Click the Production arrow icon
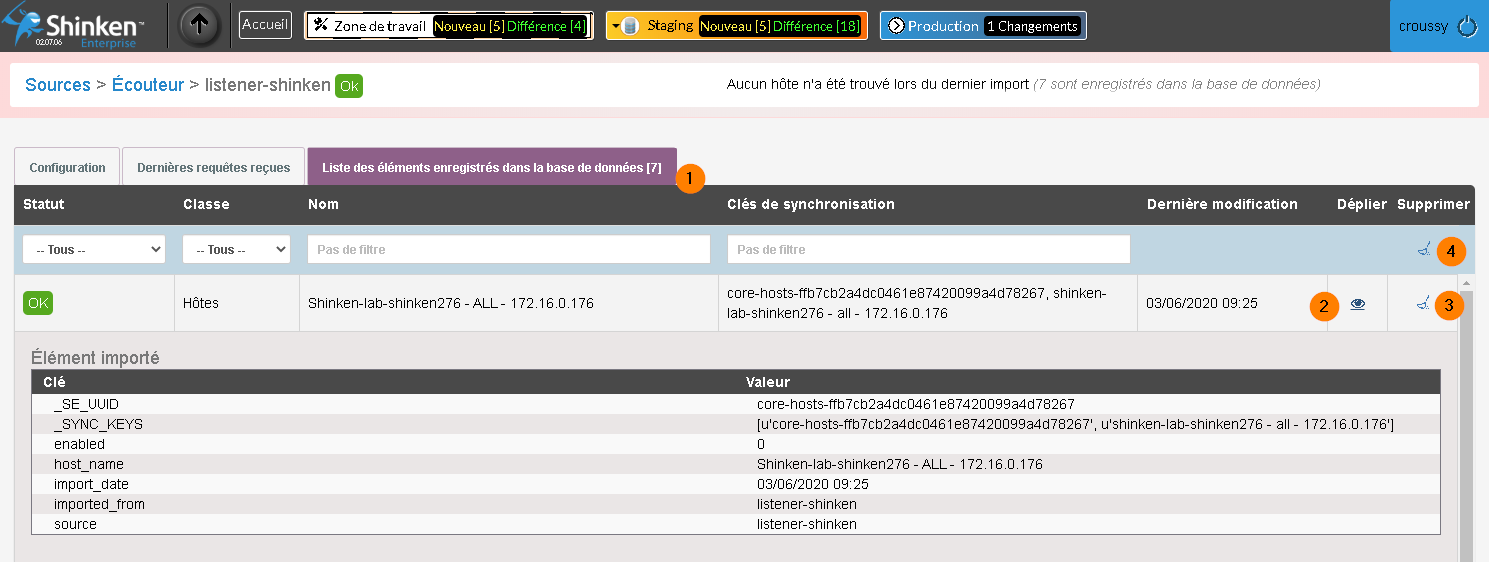 point(896,26)
